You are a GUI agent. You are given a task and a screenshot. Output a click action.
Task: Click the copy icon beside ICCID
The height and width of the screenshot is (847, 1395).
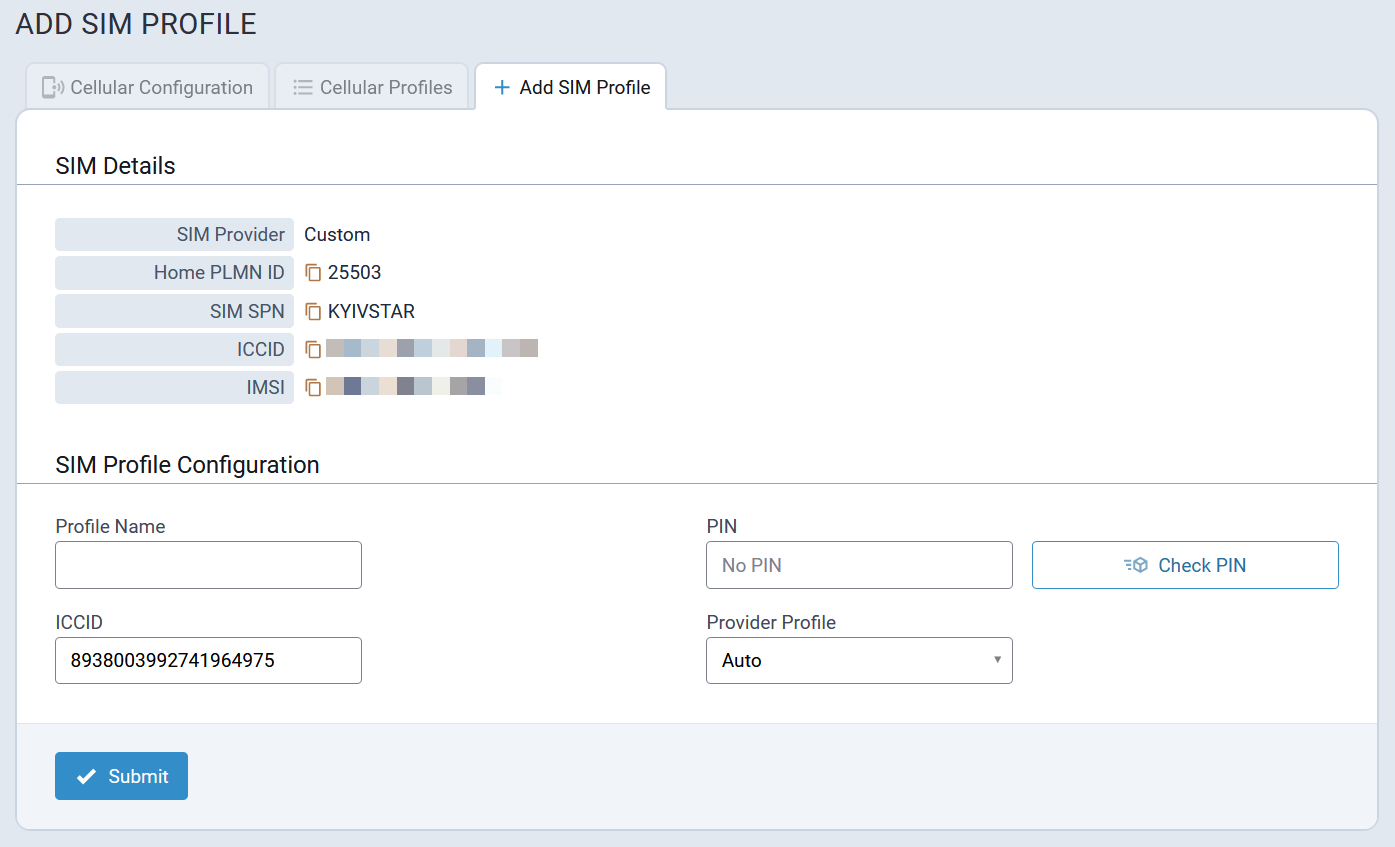click(x=313, y=350)
